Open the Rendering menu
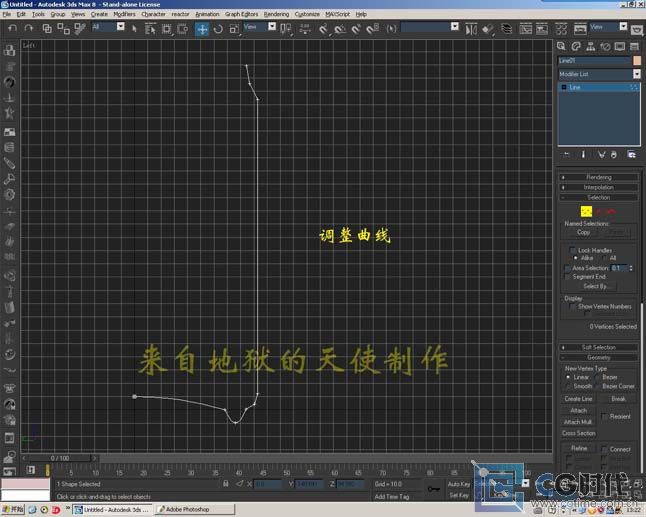This screenshot has height=517, width=646. pyautogui.click(x=276, y=14)
